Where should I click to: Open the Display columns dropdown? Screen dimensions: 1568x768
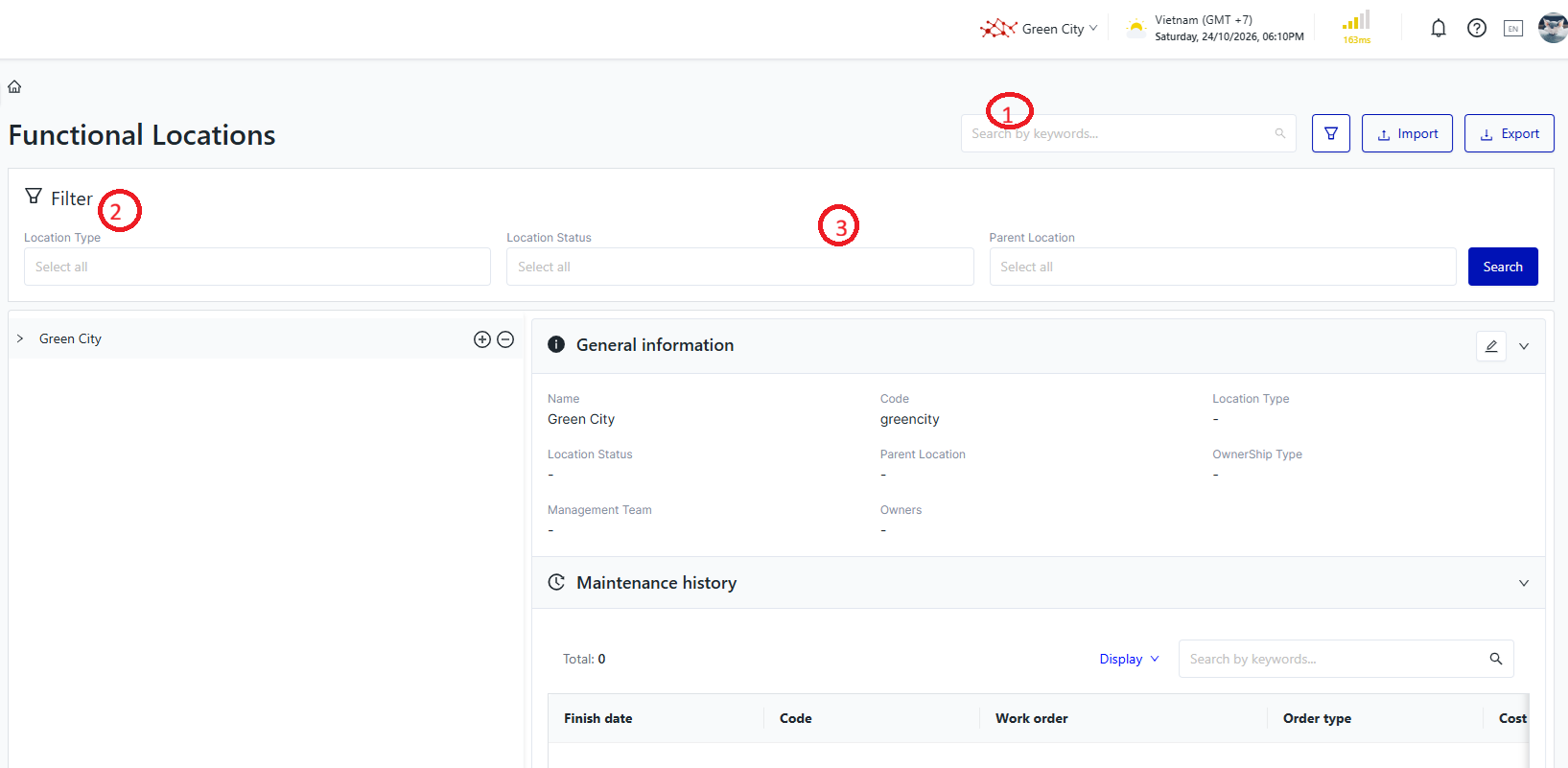coord(1130,659)
